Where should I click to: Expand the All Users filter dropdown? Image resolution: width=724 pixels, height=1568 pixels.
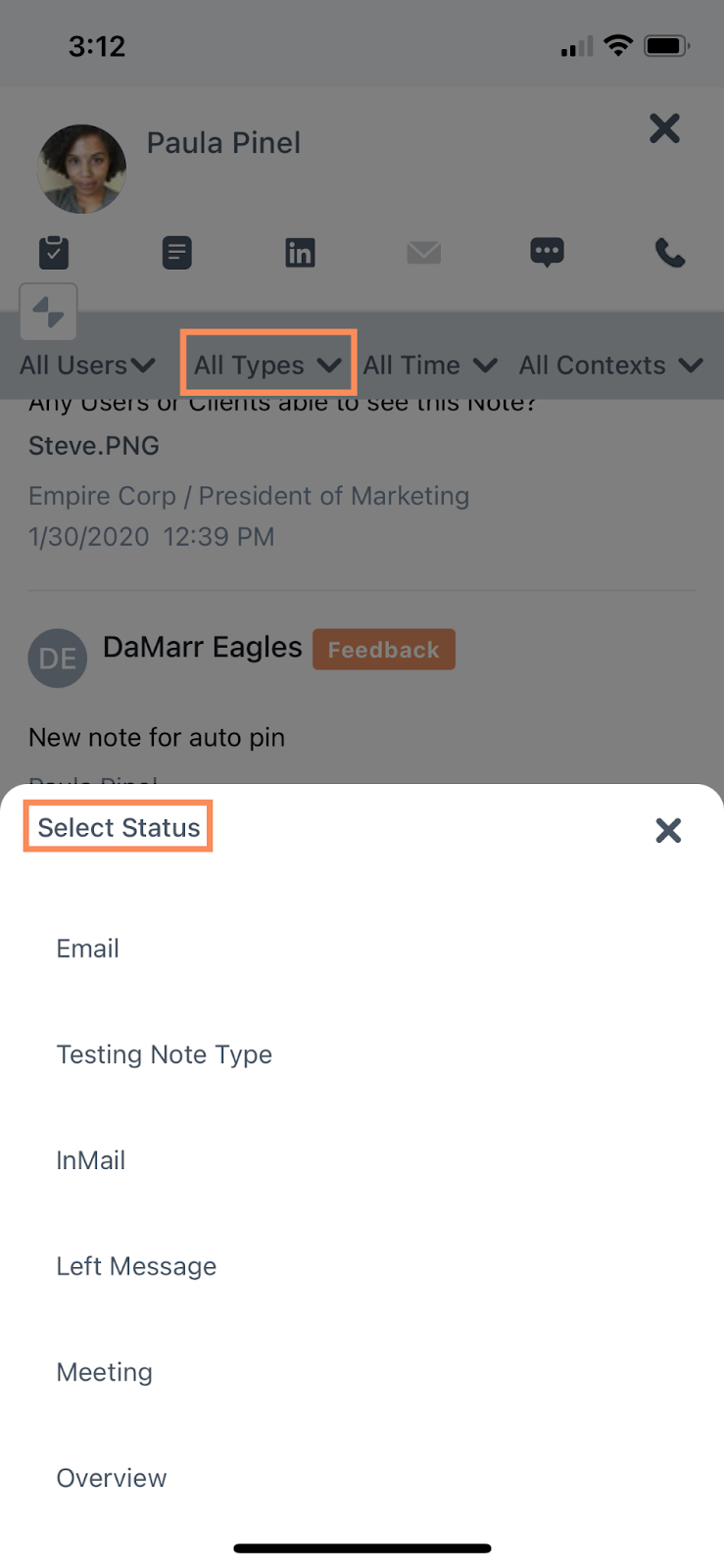point(87,366)
